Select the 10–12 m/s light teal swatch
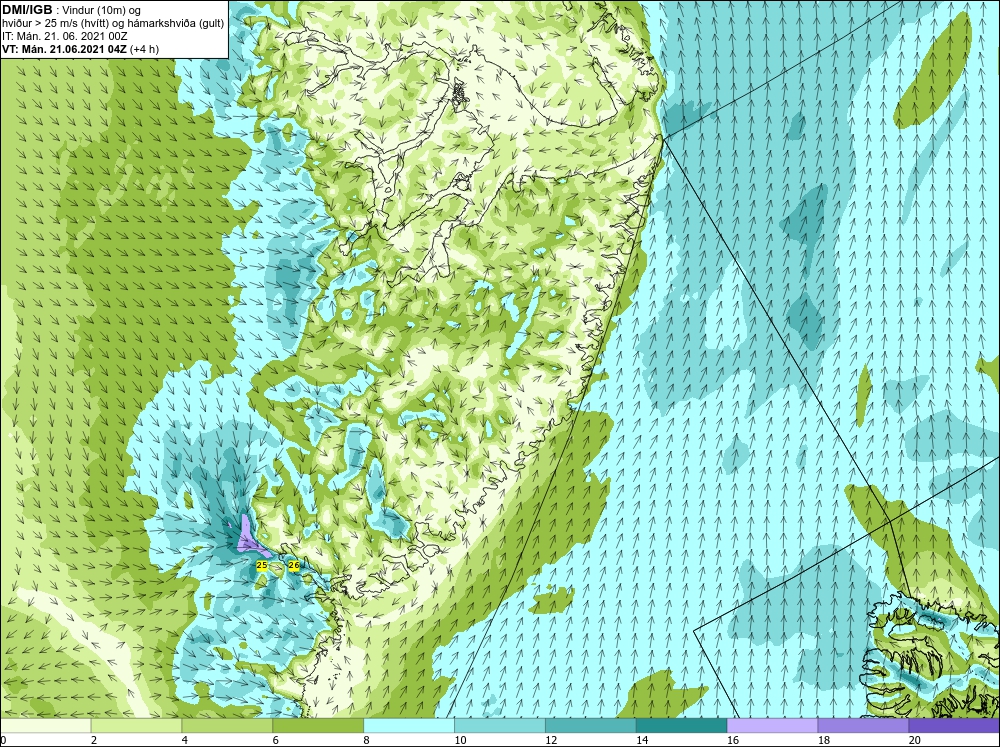Viewport: 1000px width, 747px height. pos(499,725)
